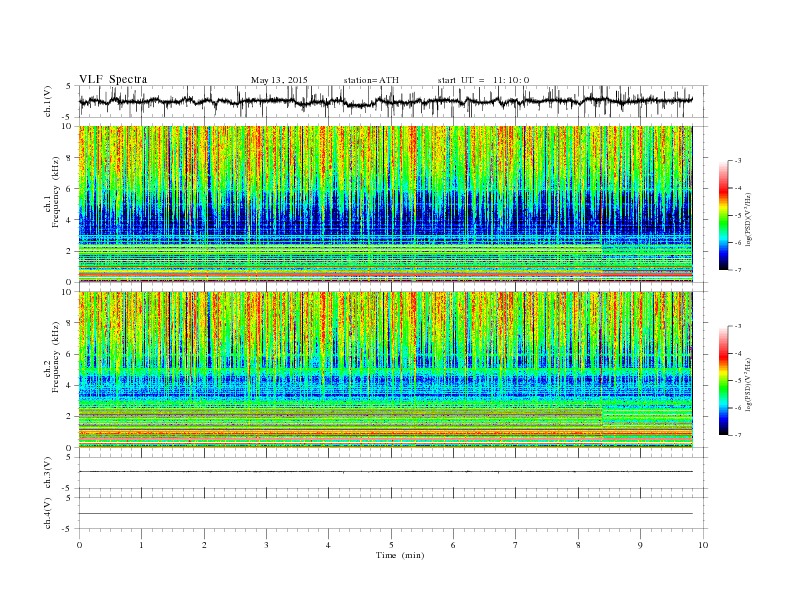The image size is (792, 612).
Task: Click the ch.1 spectrogram panel
Action: (385, 204)
